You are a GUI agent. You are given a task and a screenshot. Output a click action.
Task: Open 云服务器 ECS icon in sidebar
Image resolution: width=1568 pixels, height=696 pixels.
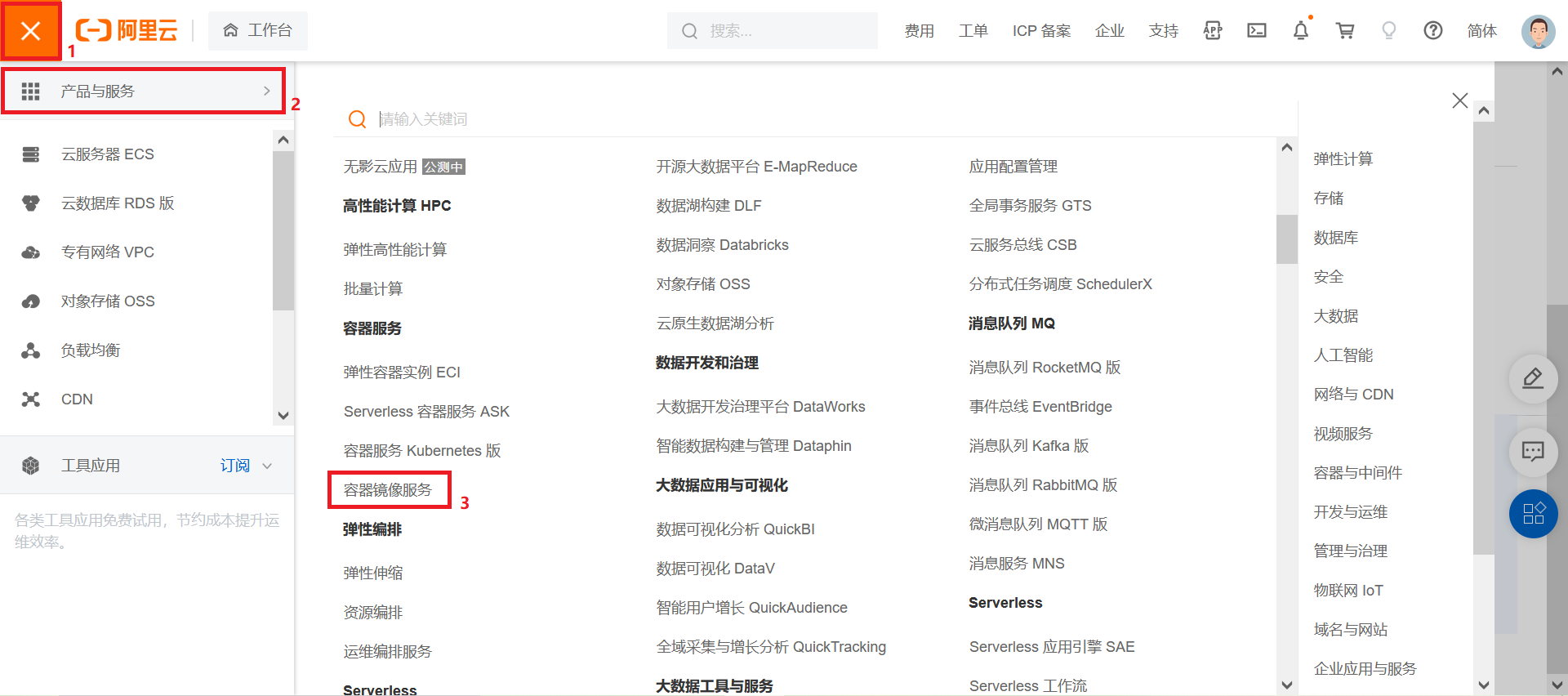[x=30, y=154]
